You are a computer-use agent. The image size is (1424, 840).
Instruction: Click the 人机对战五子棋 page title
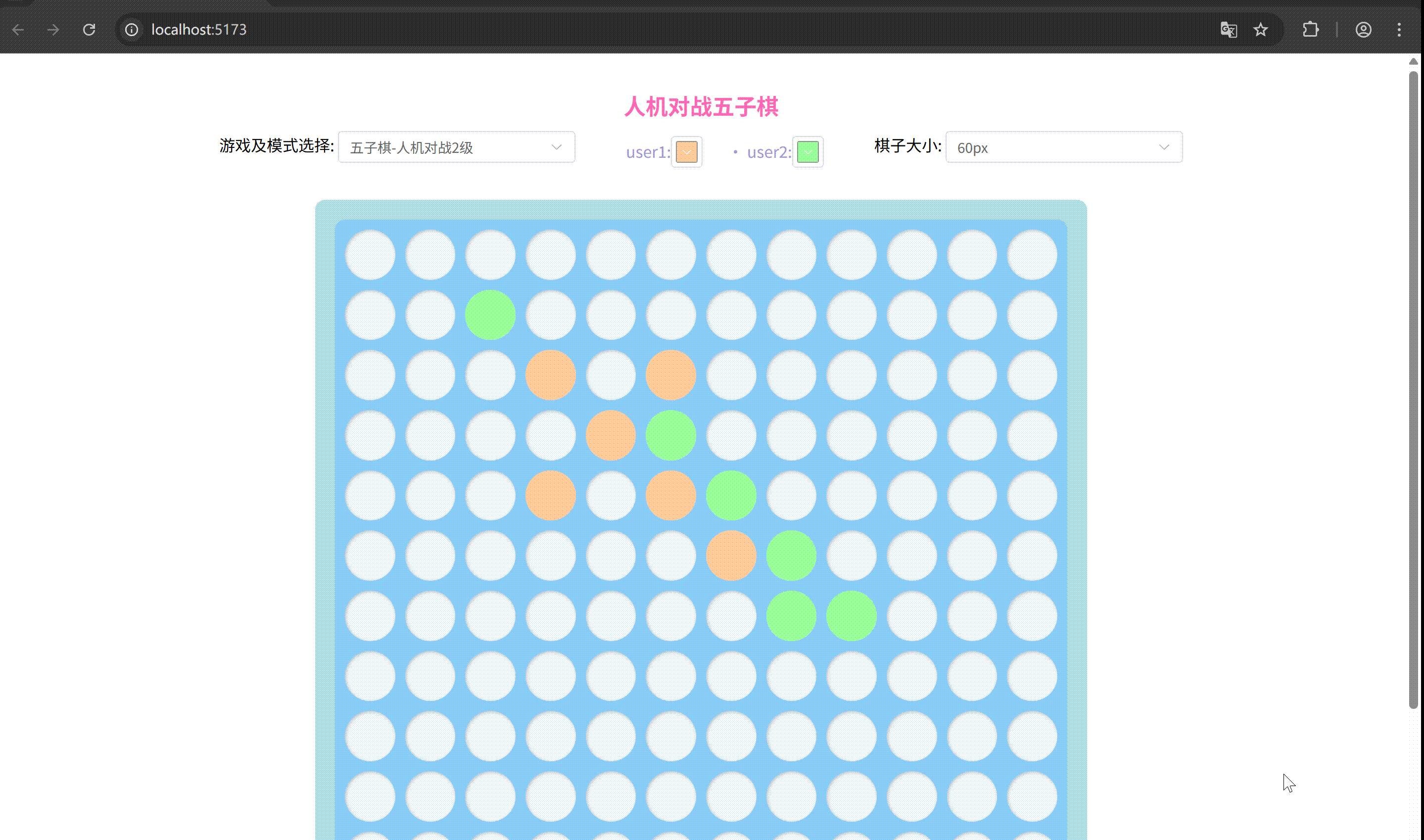coord(702,106)
